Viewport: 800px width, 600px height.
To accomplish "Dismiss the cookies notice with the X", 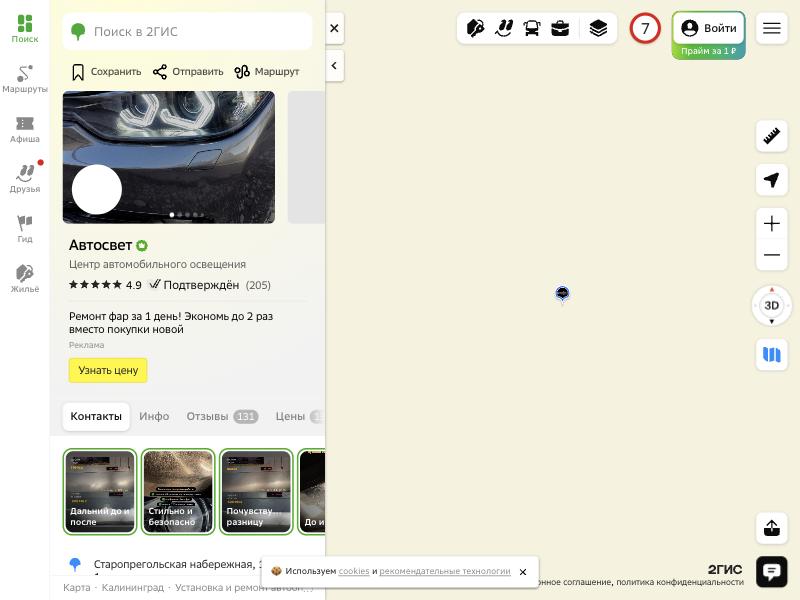I will click(523, 572).
